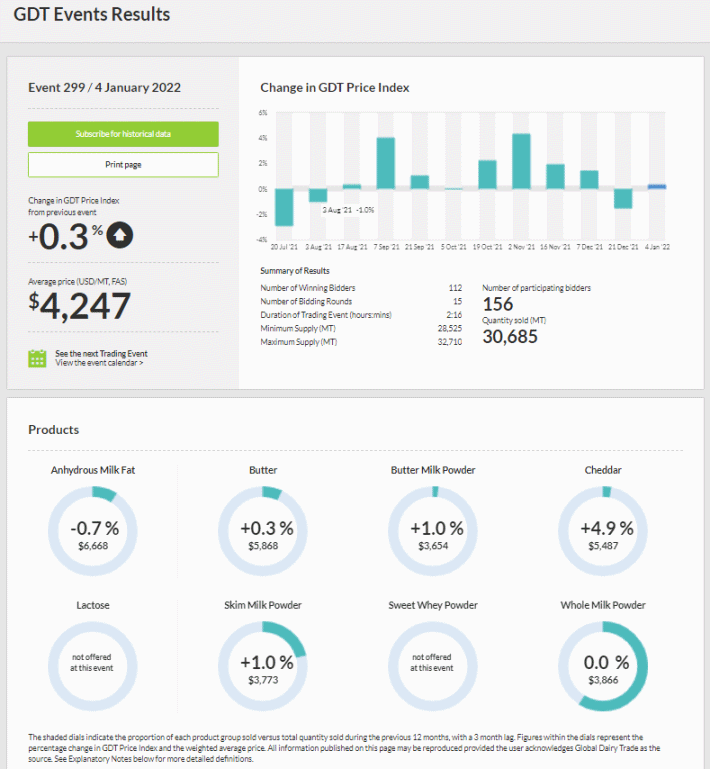Click the Number of Bidding Rounds row
The width and height of the screenshot is (710, 769).
361,302
